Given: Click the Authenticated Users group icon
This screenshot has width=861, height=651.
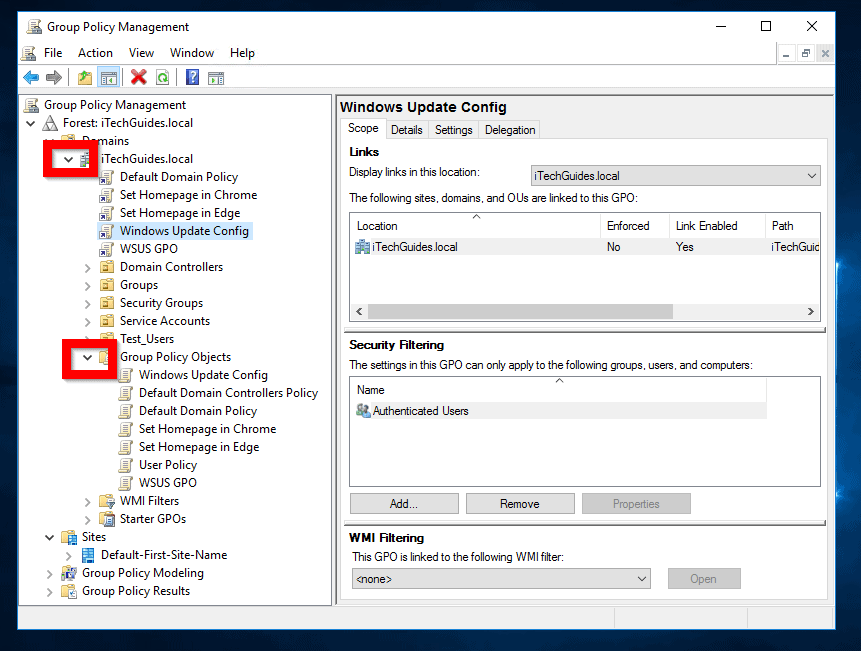Looking at the screenshot, I should click(363, 411).
